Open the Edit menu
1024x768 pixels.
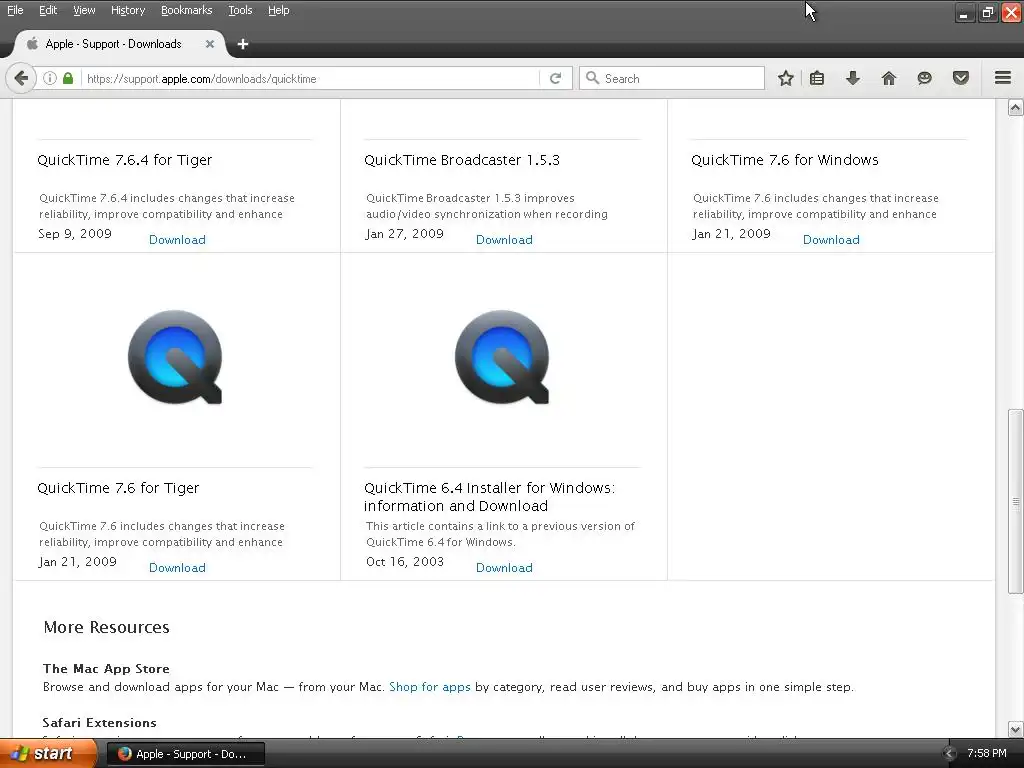point(48,10)
